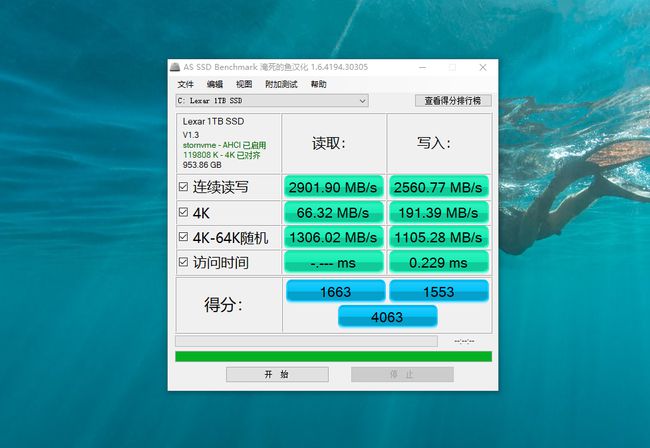Click the 953.86 GB capacity text
This screenshot has width=650, height=448.
(x=202, y=165)
